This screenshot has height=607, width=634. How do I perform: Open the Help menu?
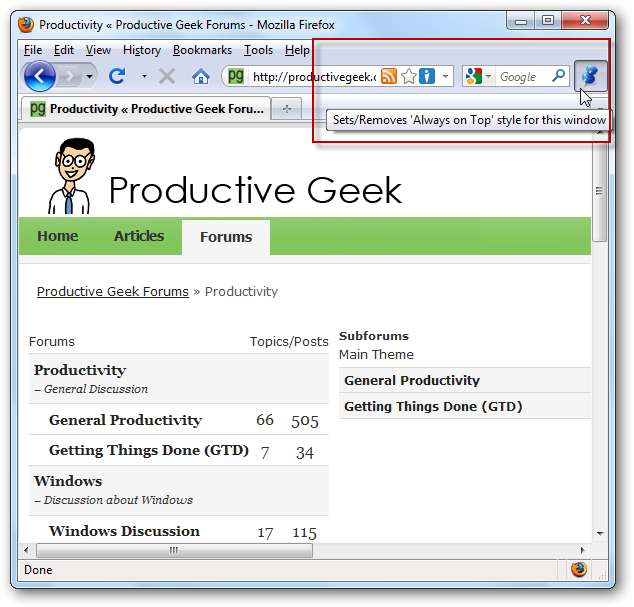[x=297, y=50]
